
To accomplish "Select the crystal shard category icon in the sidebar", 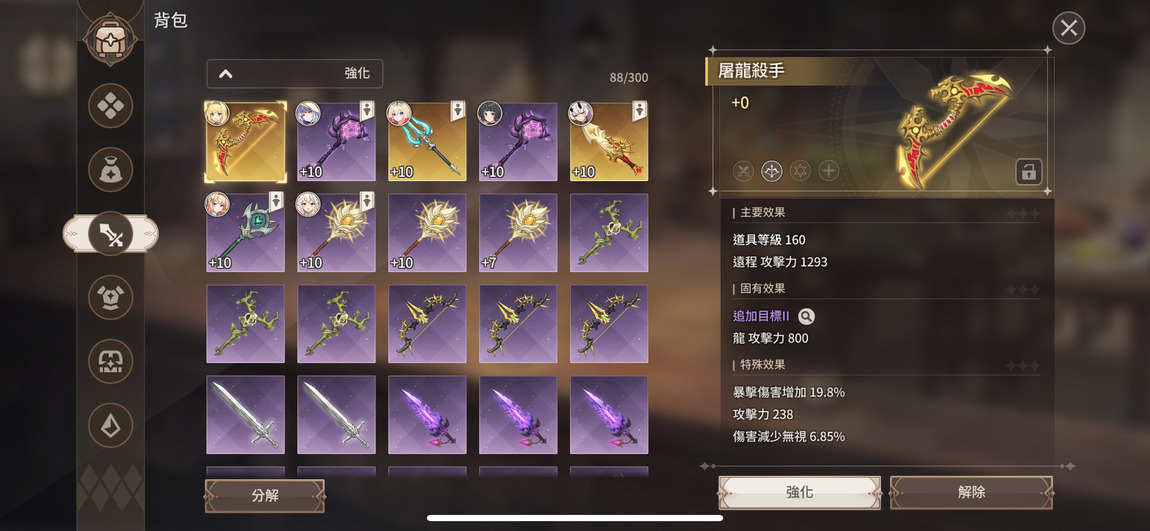I will (x=111, y=425).
